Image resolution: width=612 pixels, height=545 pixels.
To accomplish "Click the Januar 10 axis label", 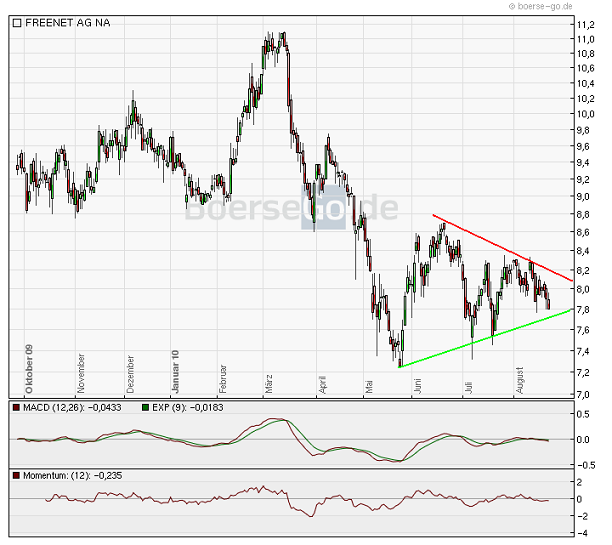I will coord(176,371).
